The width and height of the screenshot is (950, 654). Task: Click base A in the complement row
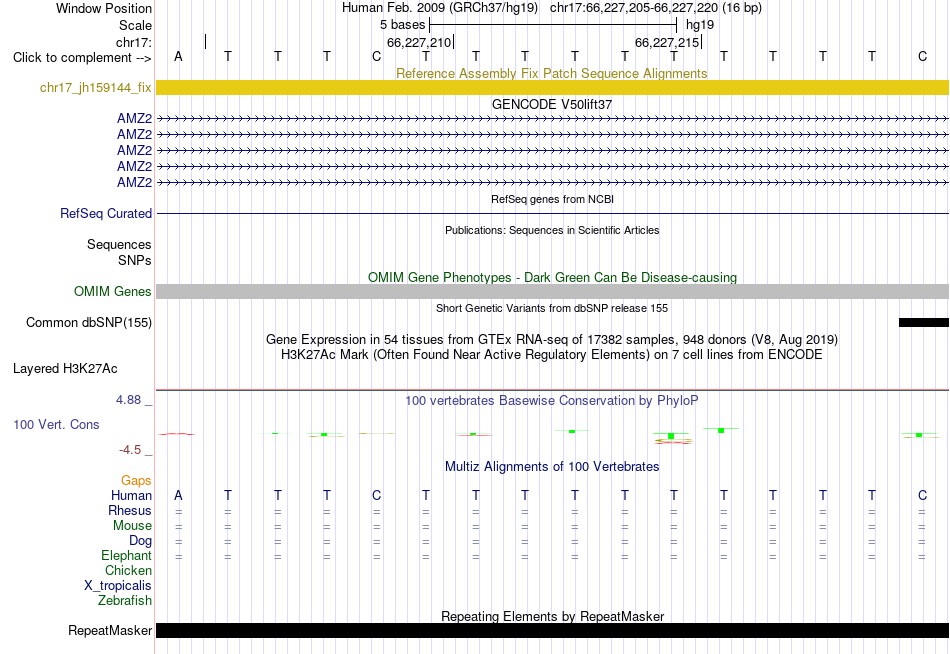(x=178, y=56)
